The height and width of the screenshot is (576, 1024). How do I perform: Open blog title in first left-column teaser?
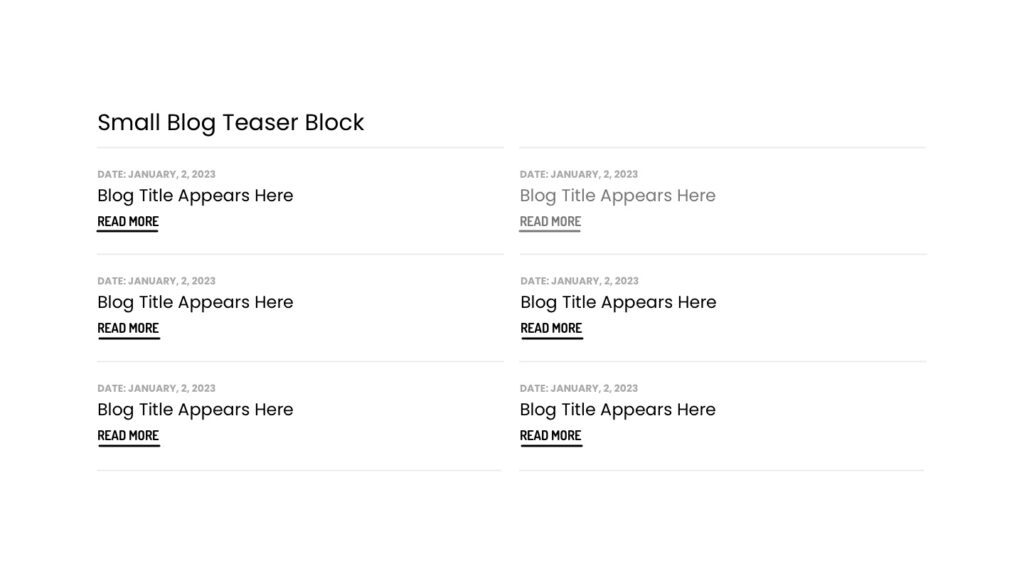pos(195,196)
